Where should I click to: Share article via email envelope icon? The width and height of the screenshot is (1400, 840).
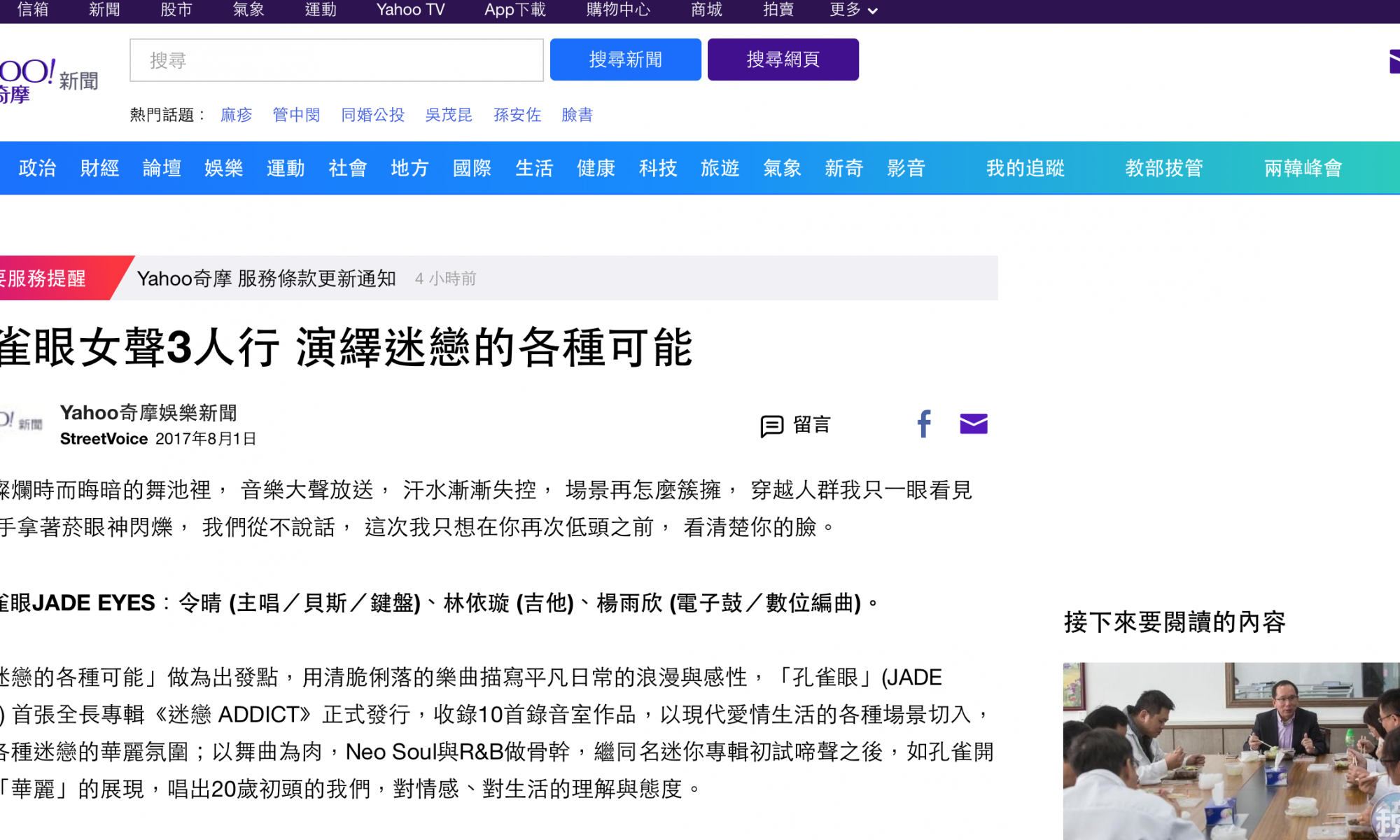[x=973, y=424]
